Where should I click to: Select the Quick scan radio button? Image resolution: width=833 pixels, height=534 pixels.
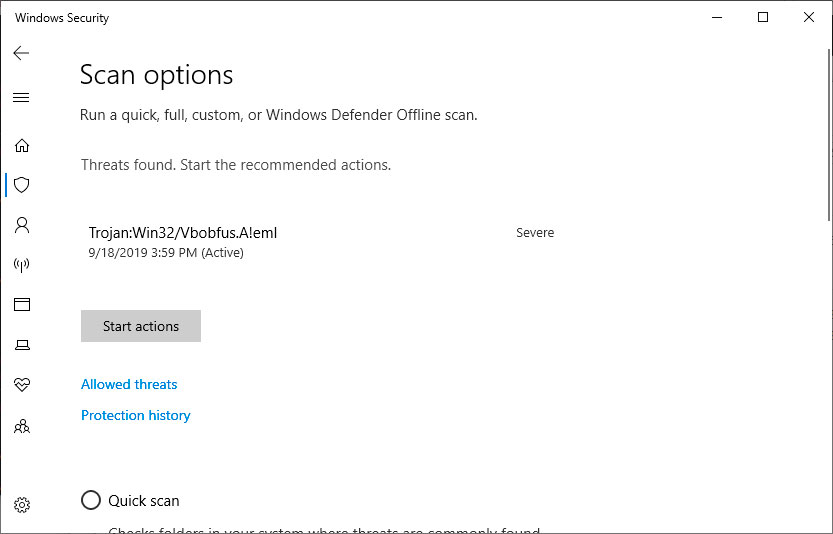click(91, 500)
